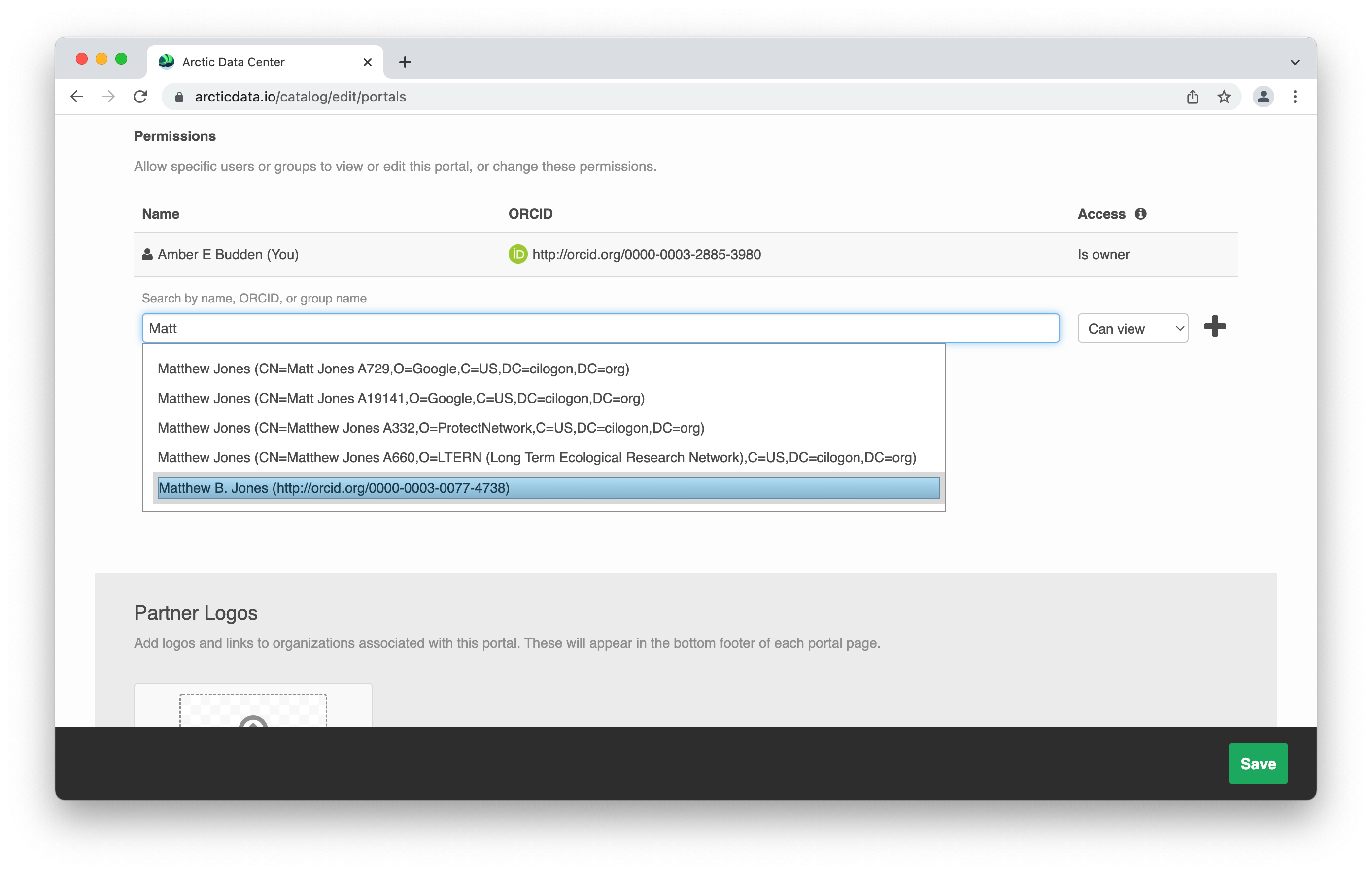Open the share page icon

1192,97
